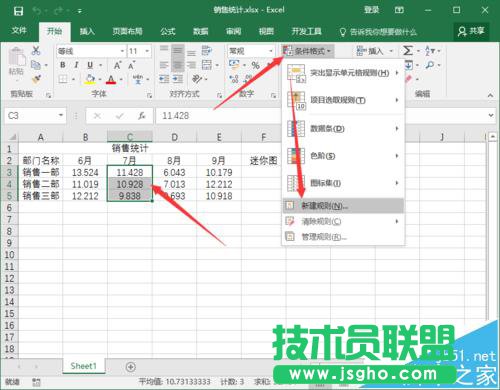Open Clear Rules (清除规则) submenu
Image resolution: width=500 pixels, height=390 pixels.
343,221
